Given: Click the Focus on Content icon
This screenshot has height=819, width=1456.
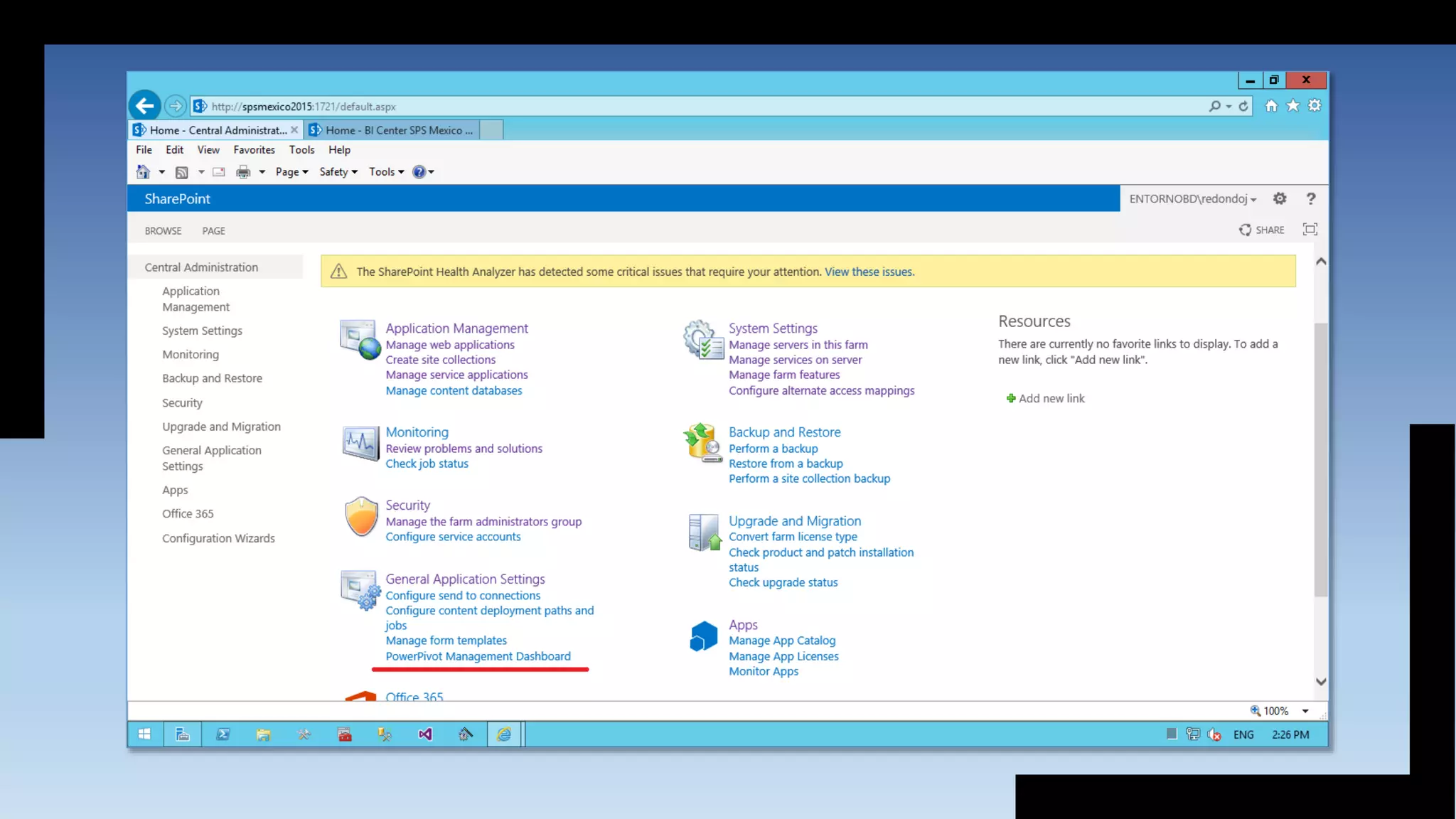Looking at the screenshot, I should (x=1310, y=229).
